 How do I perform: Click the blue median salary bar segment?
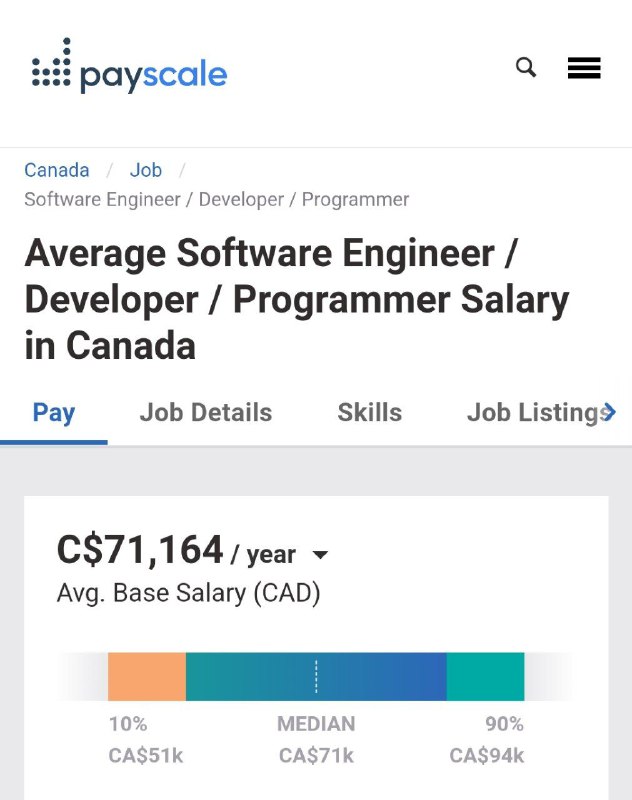pos(316,677)
